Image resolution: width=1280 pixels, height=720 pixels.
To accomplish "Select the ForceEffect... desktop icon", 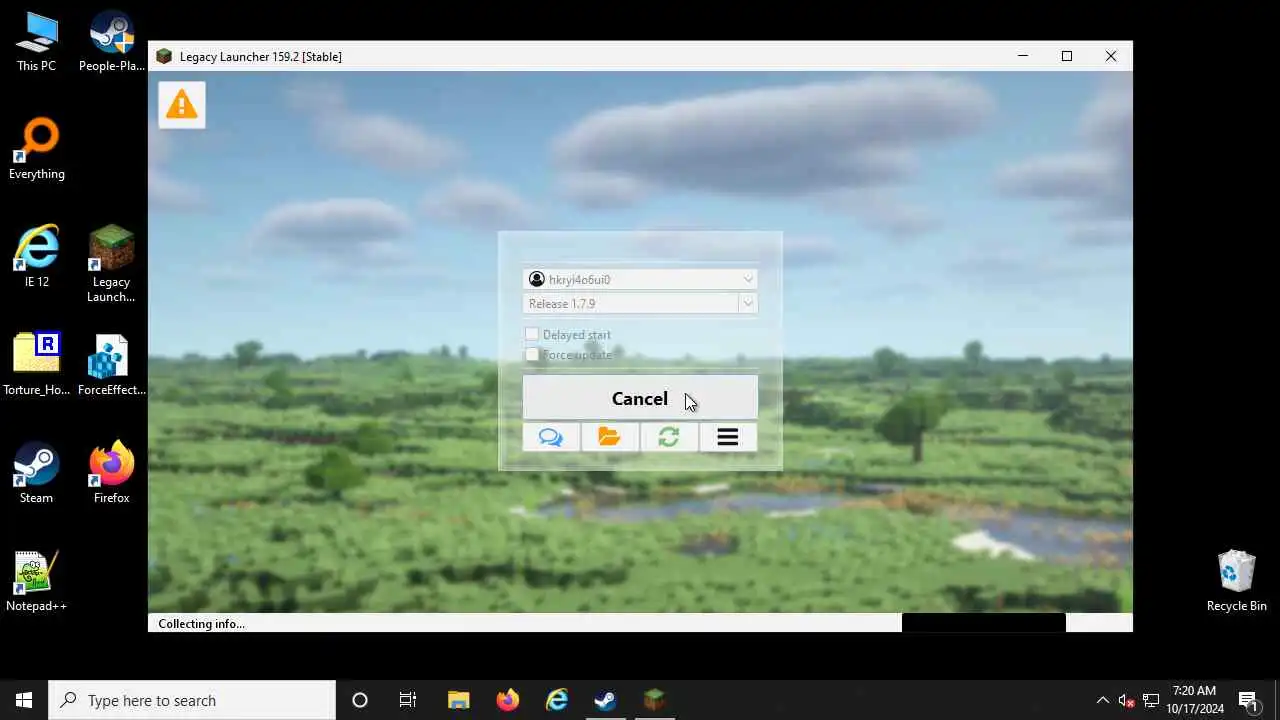I will [112, 365].
